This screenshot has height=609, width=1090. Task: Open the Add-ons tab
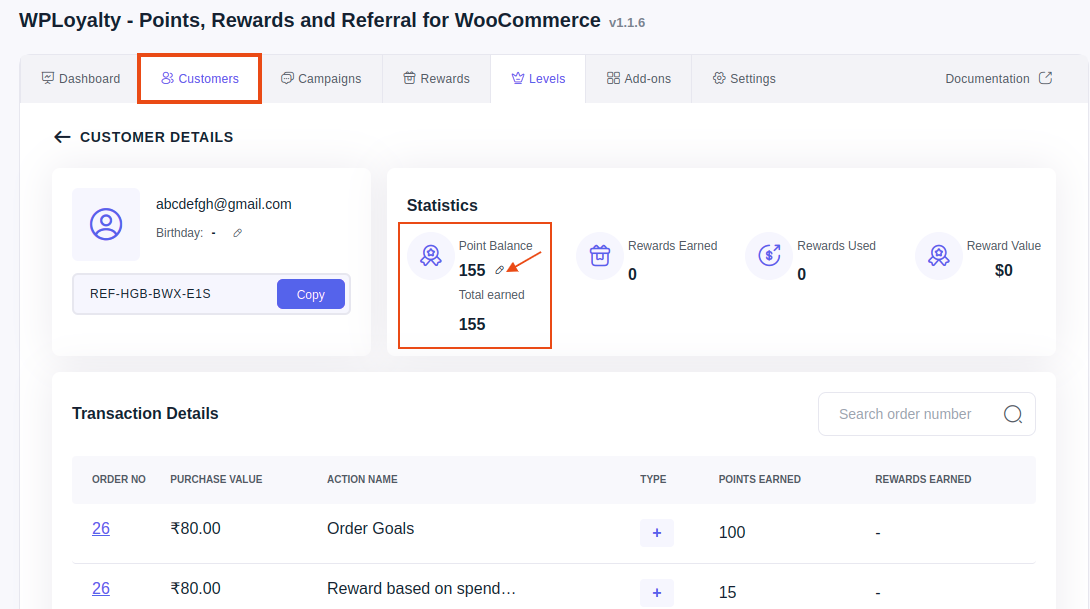tap(638, 79)
